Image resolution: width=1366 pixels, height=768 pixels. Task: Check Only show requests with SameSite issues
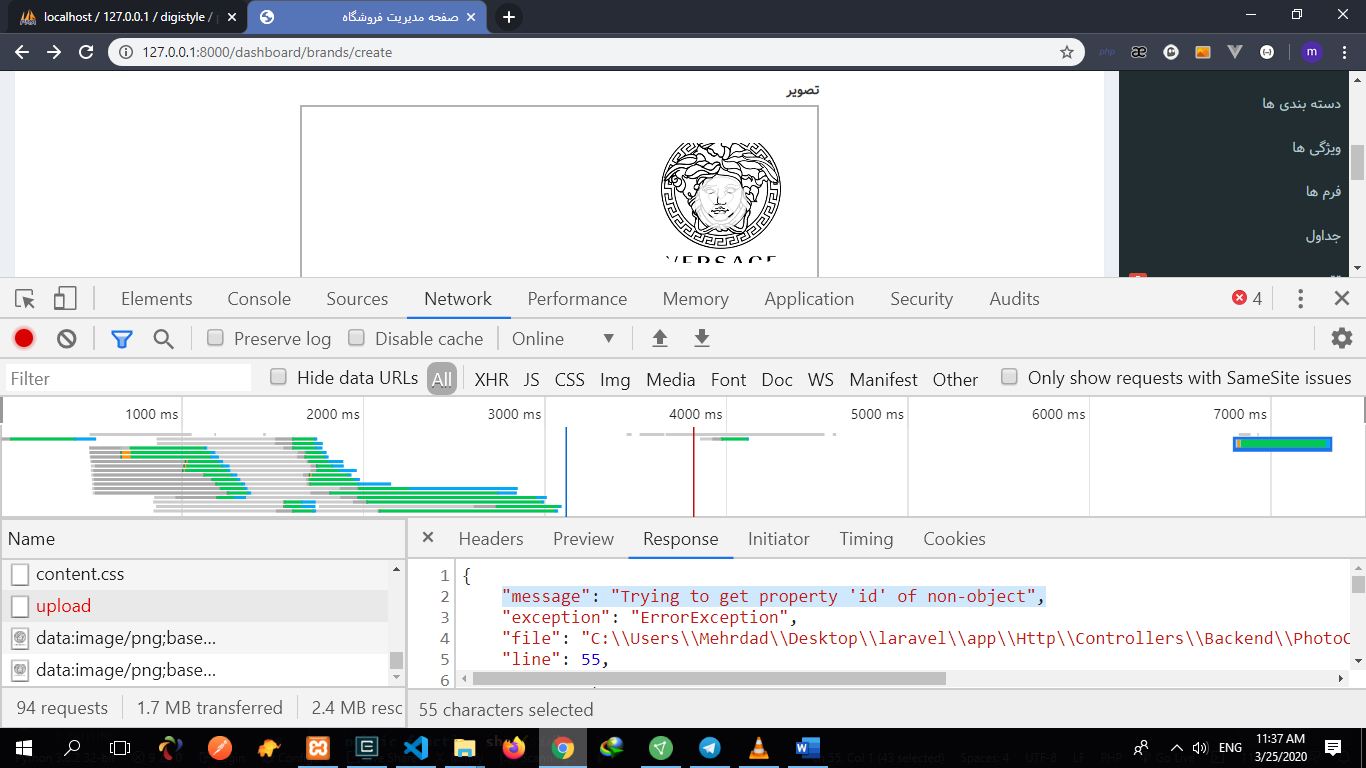click(1010, 377)
